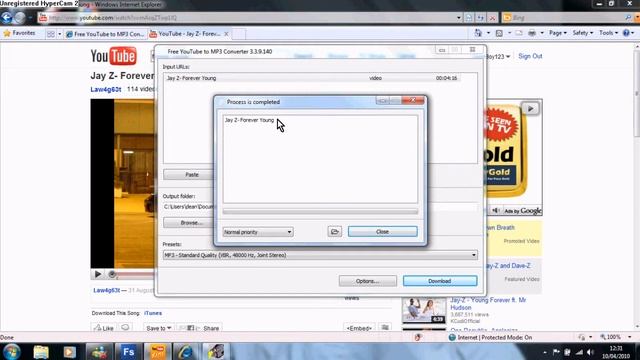Stop loading with the red X icon
640x360 pixels.
(x=492, y=18)
